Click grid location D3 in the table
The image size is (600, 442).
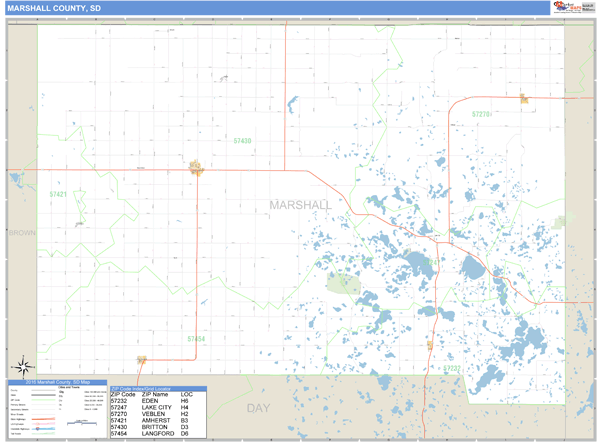tap(184, 427)
